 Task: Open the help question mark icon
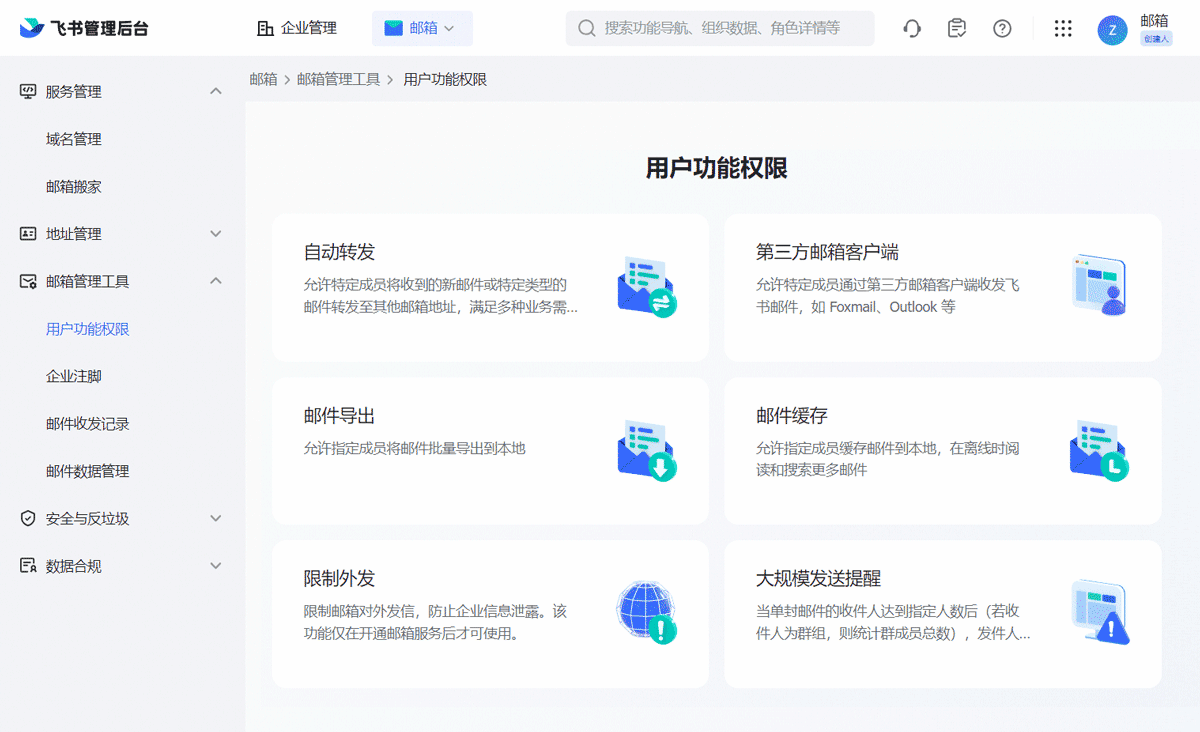tap(1003, 28)
